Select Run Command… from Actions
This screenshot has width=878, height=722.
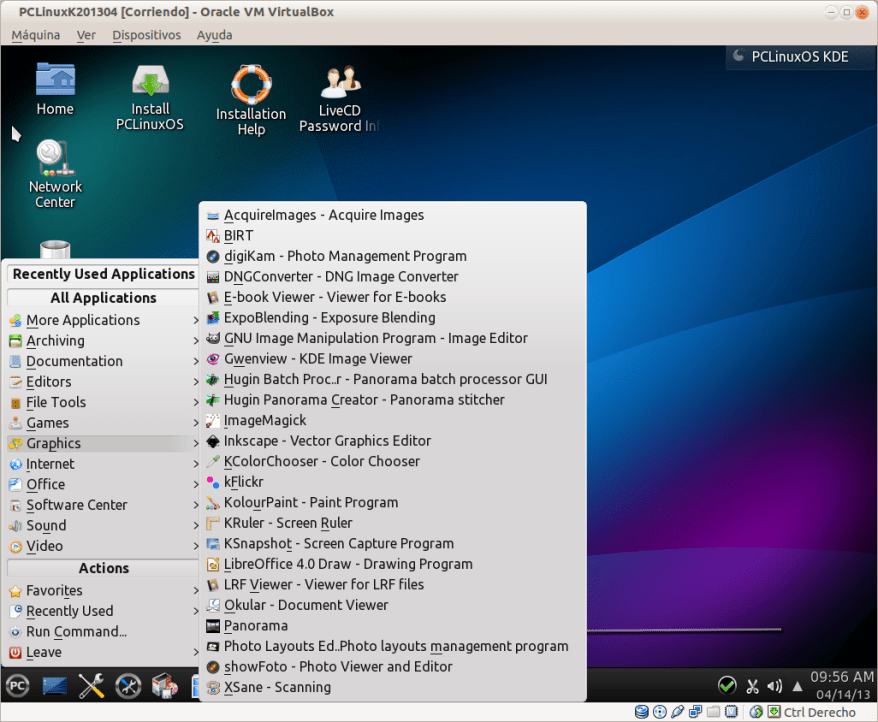coord(76,632)
